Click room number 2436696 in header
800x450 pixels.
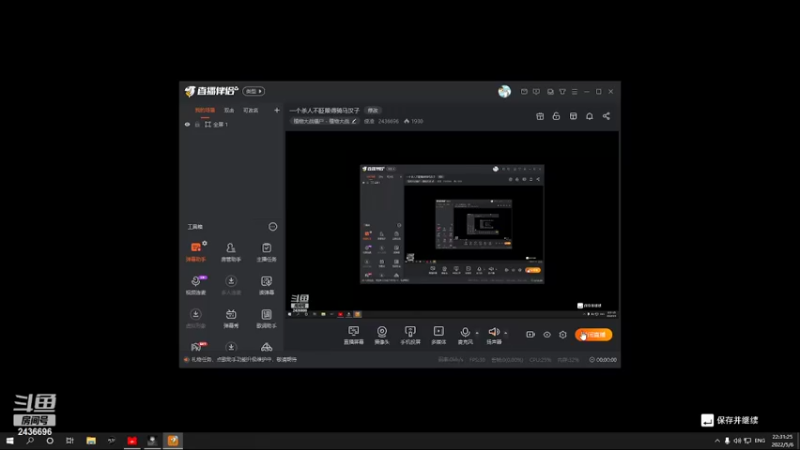point(388,121)
